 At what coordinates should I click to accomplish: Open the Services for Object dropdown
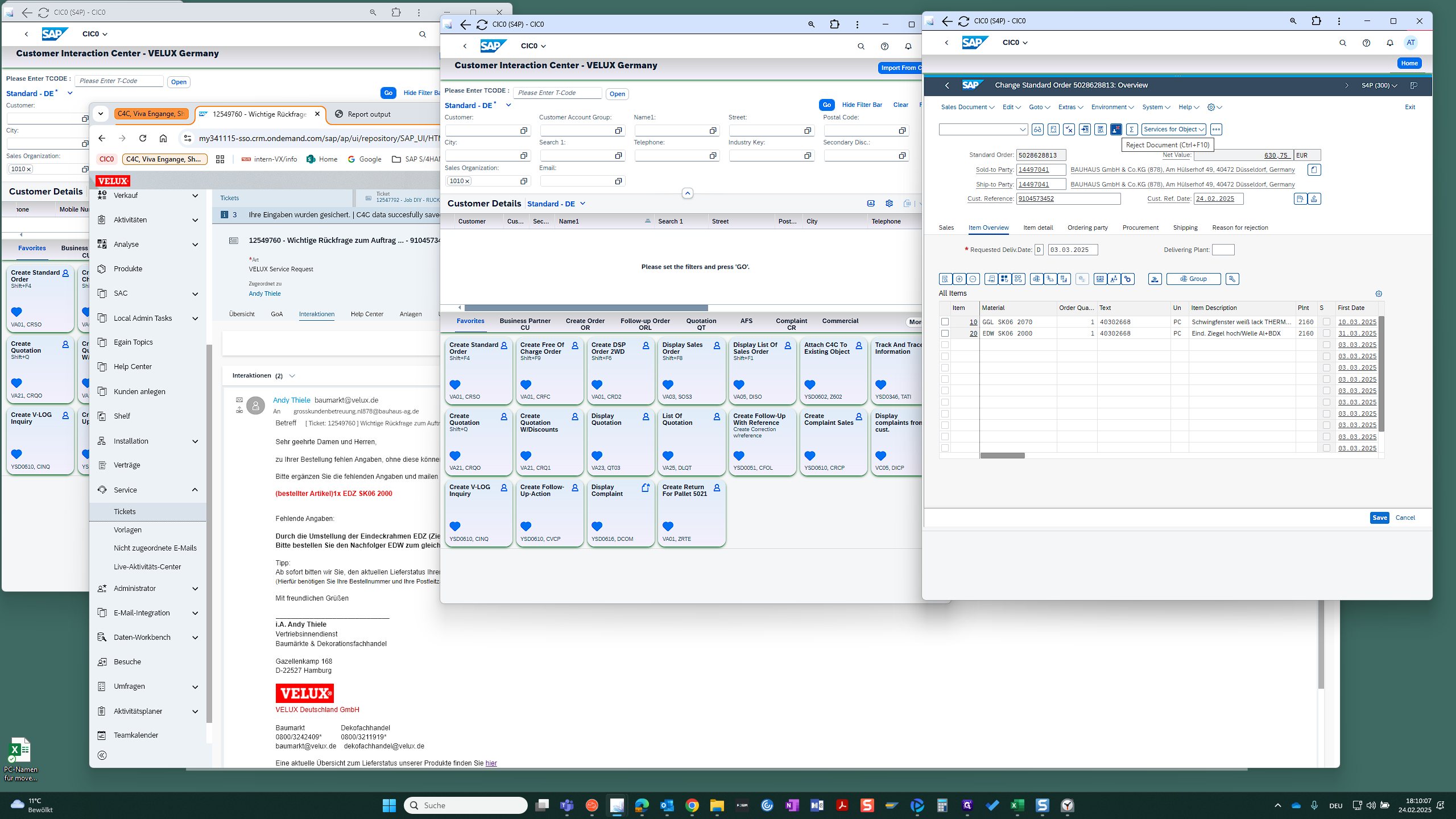[x=1173, y=129]
